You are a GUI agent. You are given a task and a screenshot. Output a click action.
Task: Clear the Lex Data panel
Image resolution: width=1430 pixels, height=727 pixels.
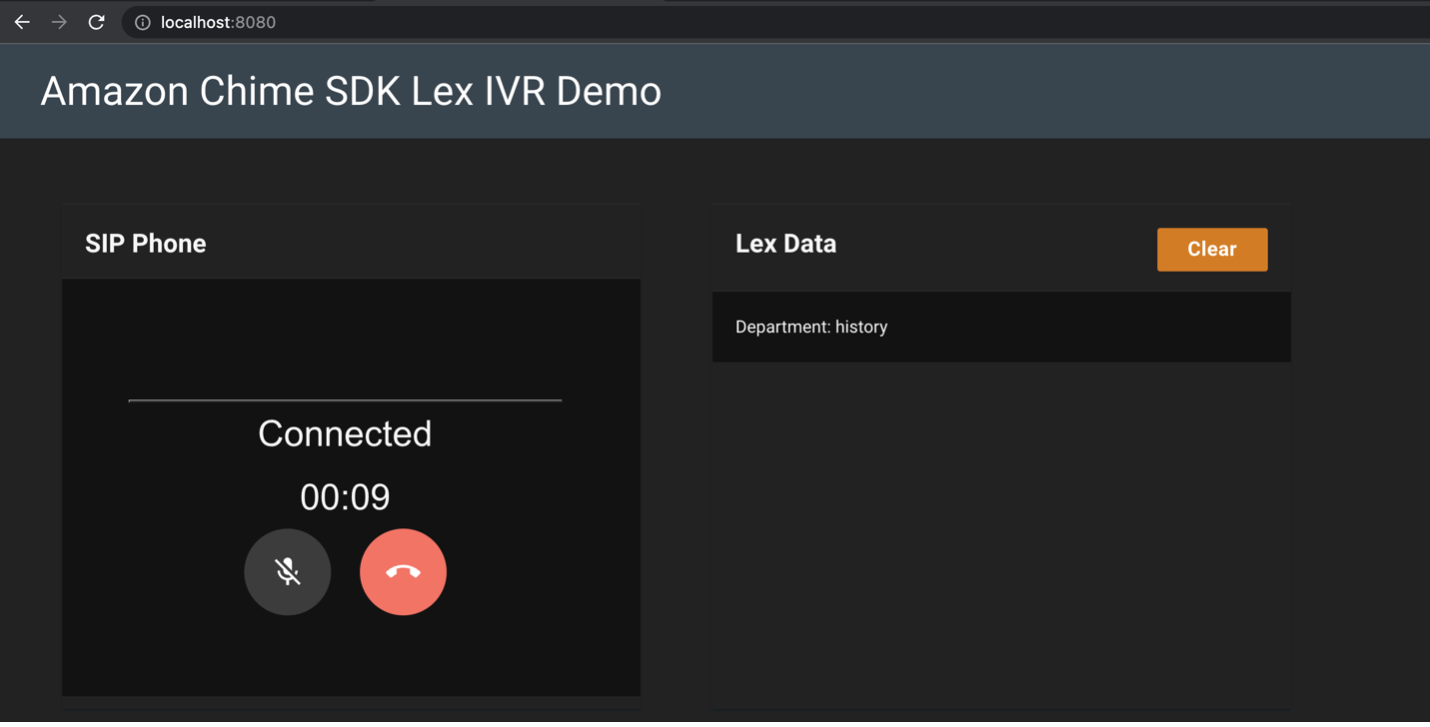pyautogui.click(x=1212, y=250)
